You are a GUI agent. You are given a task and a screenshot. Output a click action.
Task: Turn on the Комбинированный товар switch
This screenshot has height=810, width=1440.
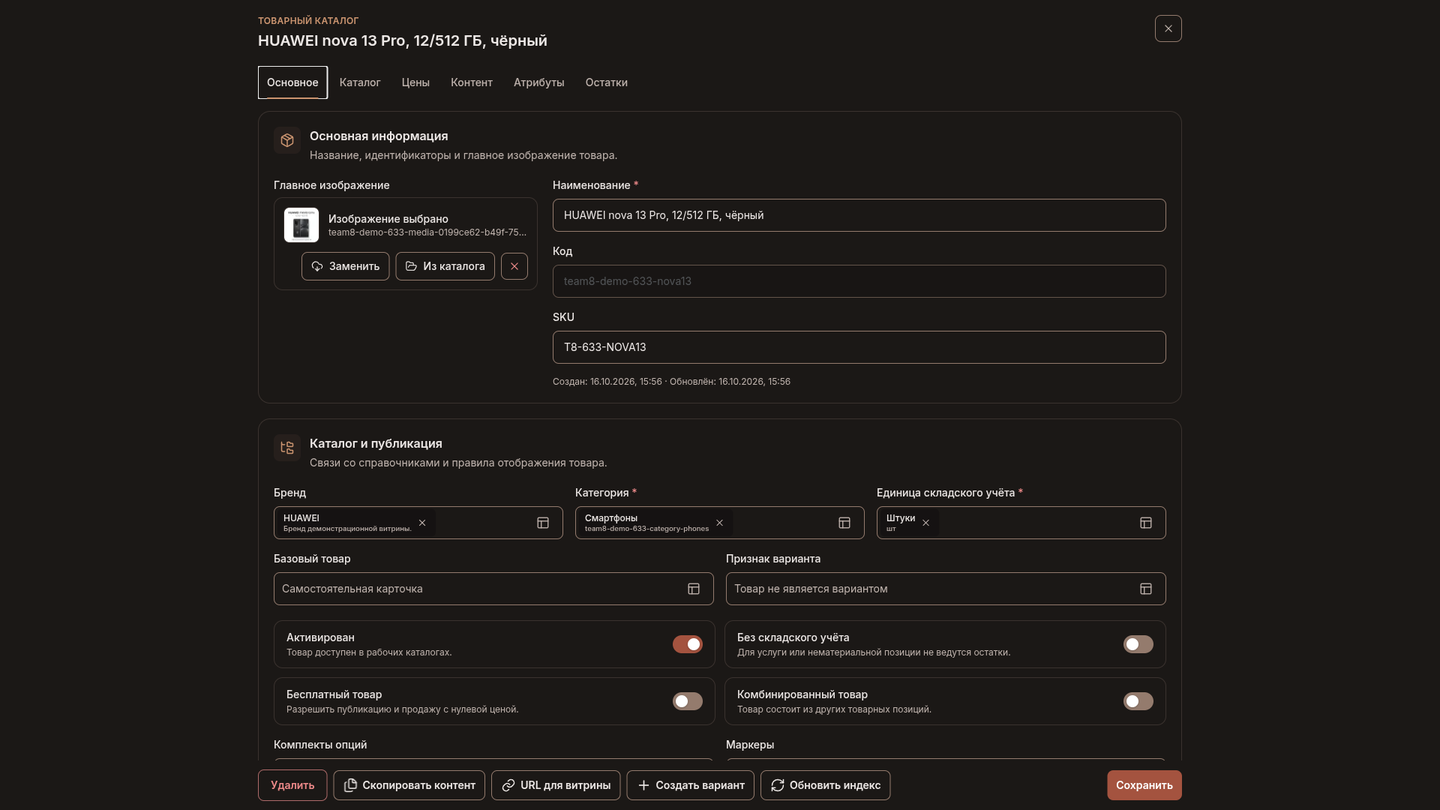[x=1138, y=701]
